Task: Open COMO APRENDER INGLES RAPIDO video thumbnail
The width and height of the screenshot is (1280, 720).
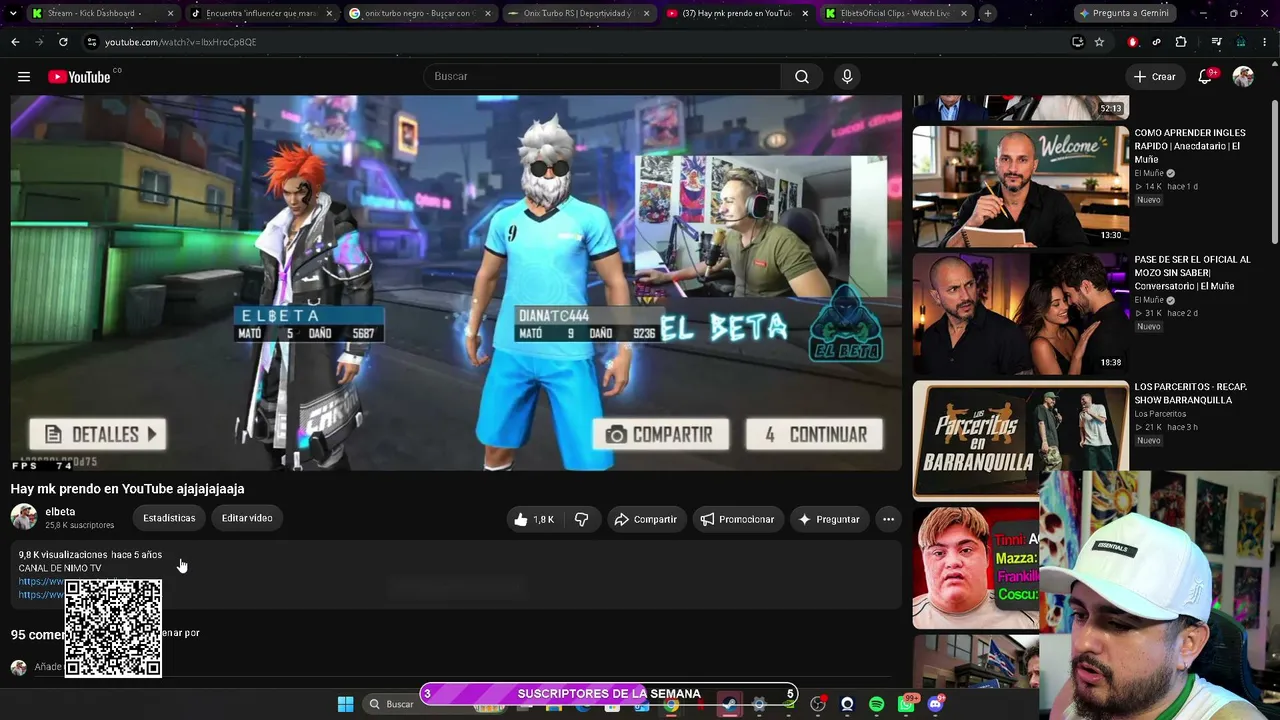Action: tap(1021, 186)
